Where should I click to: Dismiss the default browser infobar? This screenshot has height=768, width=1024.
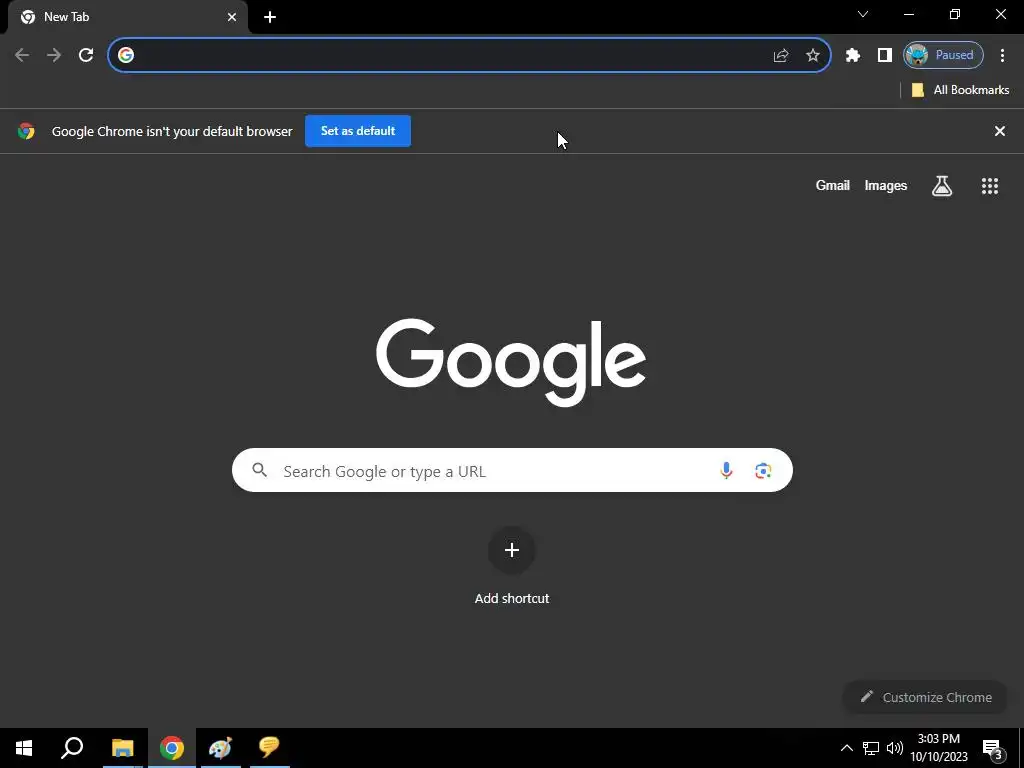coord(999,131)
